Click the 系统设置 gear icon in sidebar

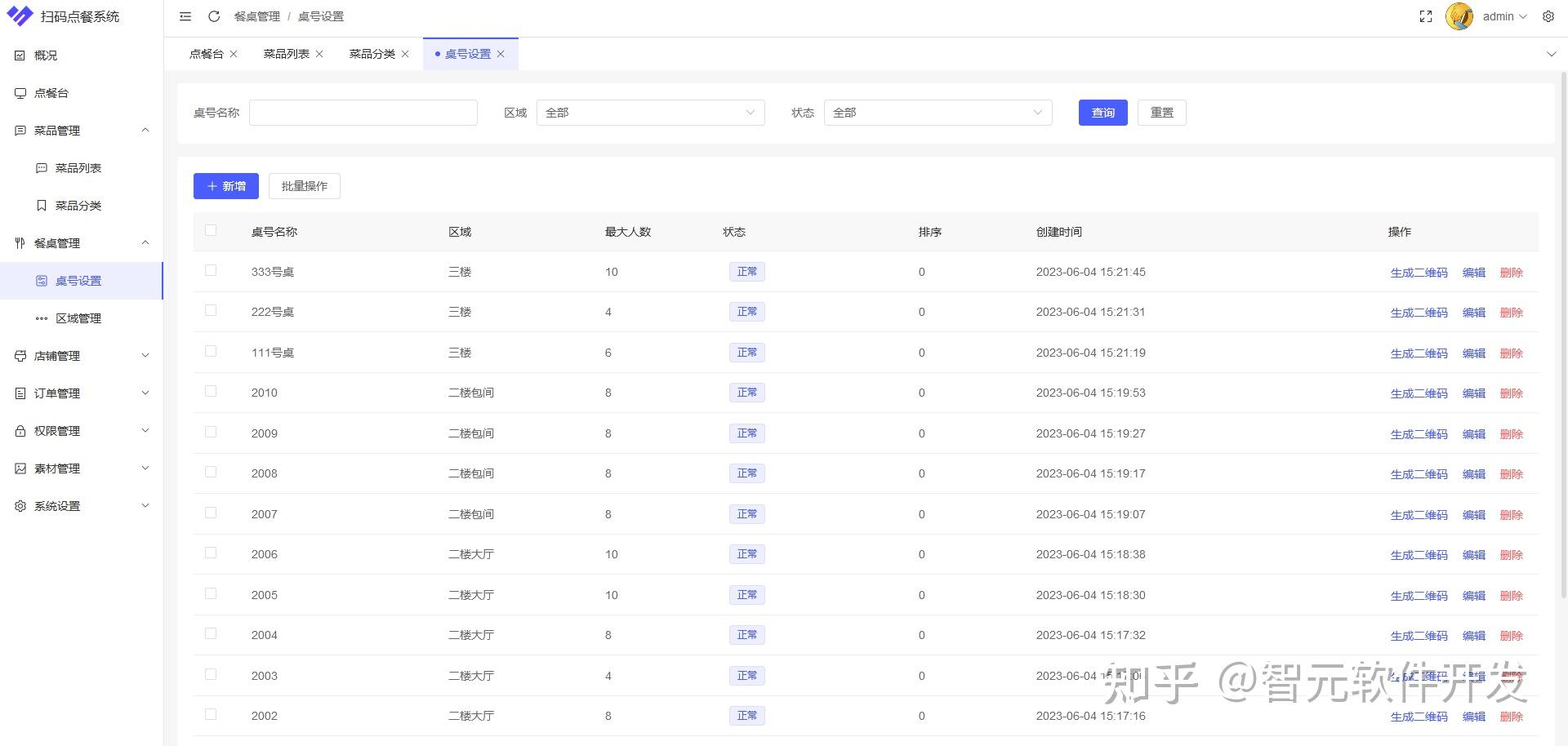[20, 506]
